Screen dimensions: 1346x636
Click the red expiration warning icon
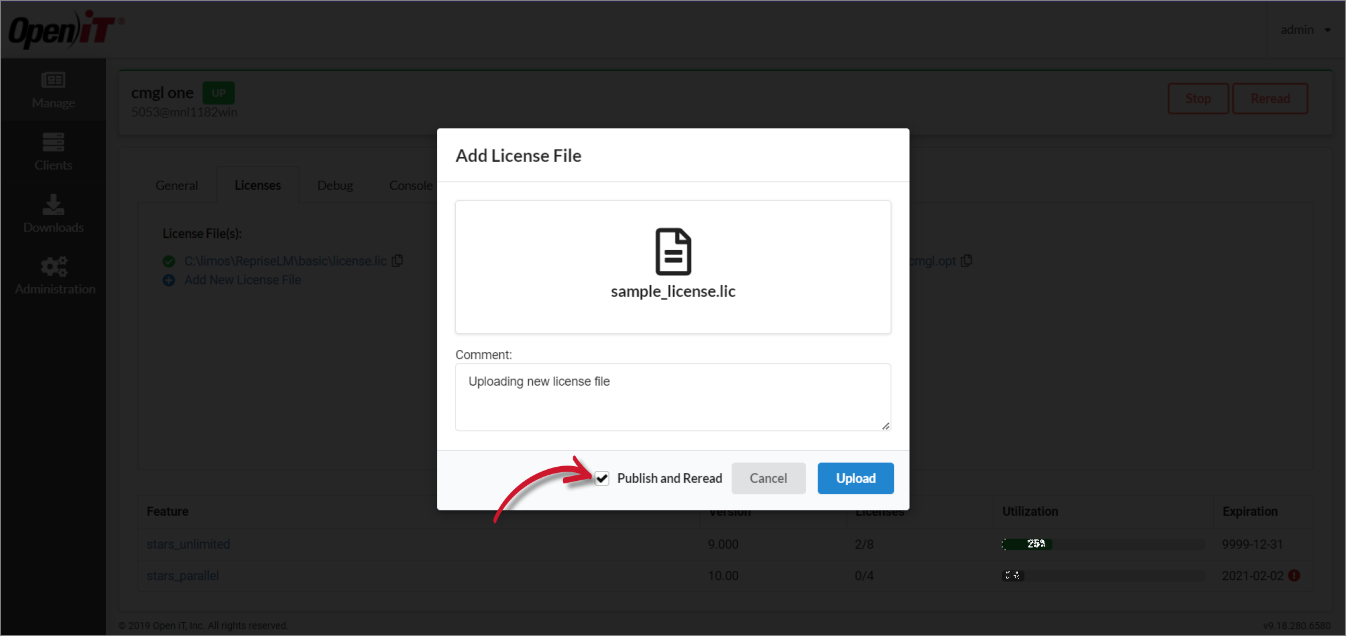(x=1294, y=575)
